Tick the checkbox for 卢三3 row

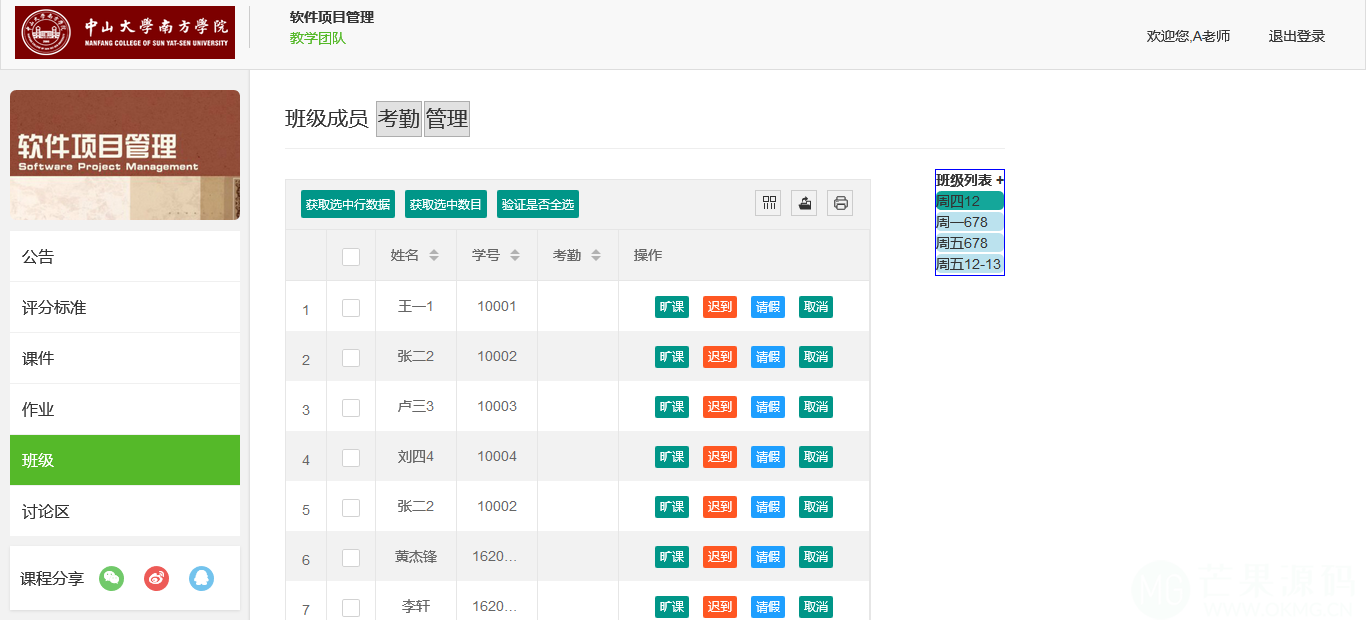351,407
